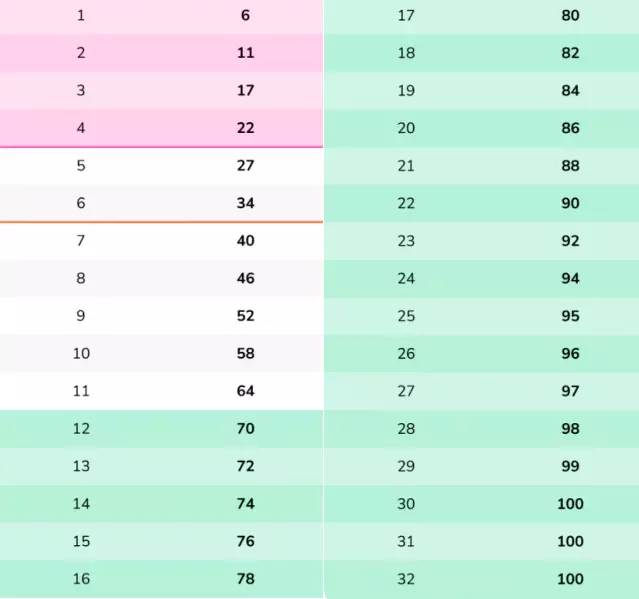The height and width of the screenshot is (599, 639).
Task: Select the bold value 98 in row 28
Action: (570, 429)
